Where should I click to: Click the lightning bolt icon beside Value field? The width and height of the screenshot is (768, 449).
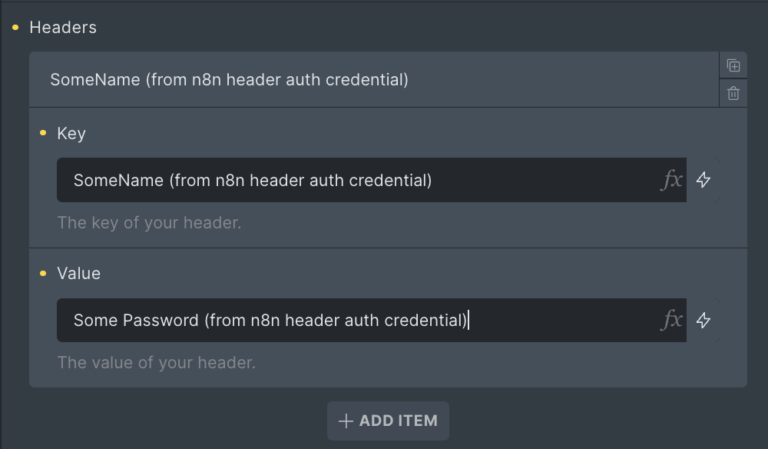(x=703, y=320)
